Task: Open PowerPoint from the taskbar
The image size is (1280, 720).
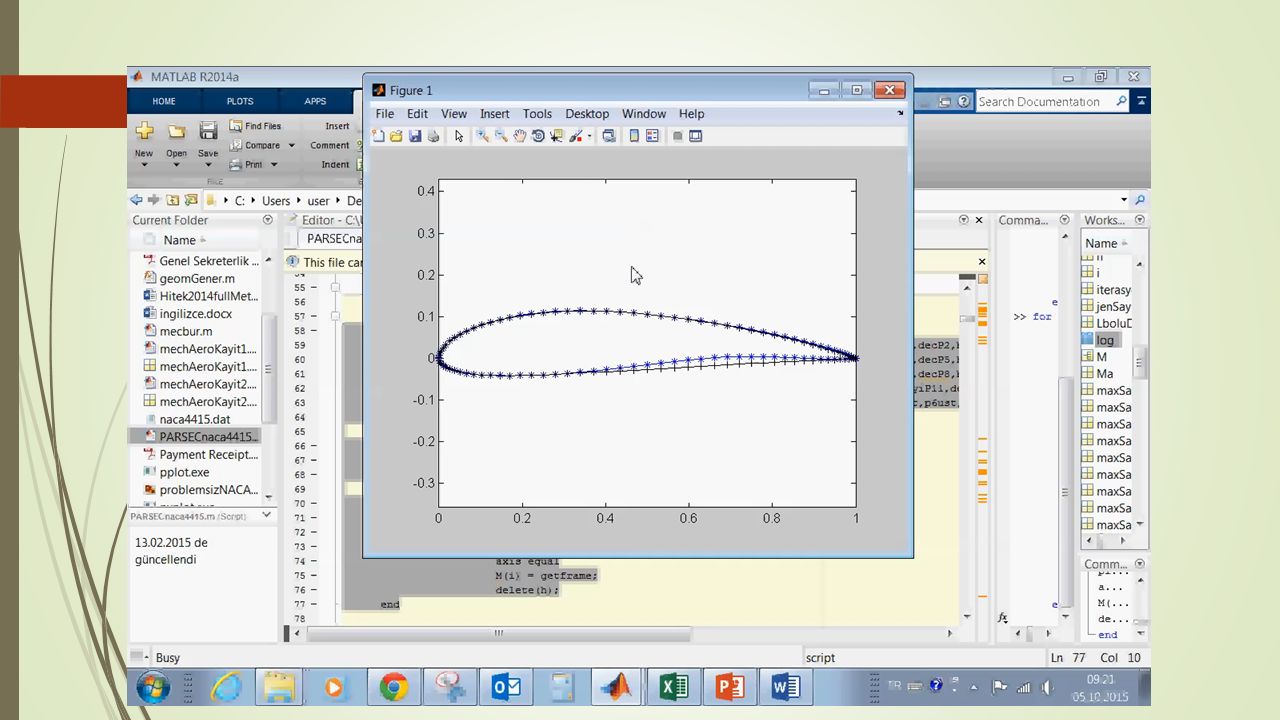Action: coord(730,687)
